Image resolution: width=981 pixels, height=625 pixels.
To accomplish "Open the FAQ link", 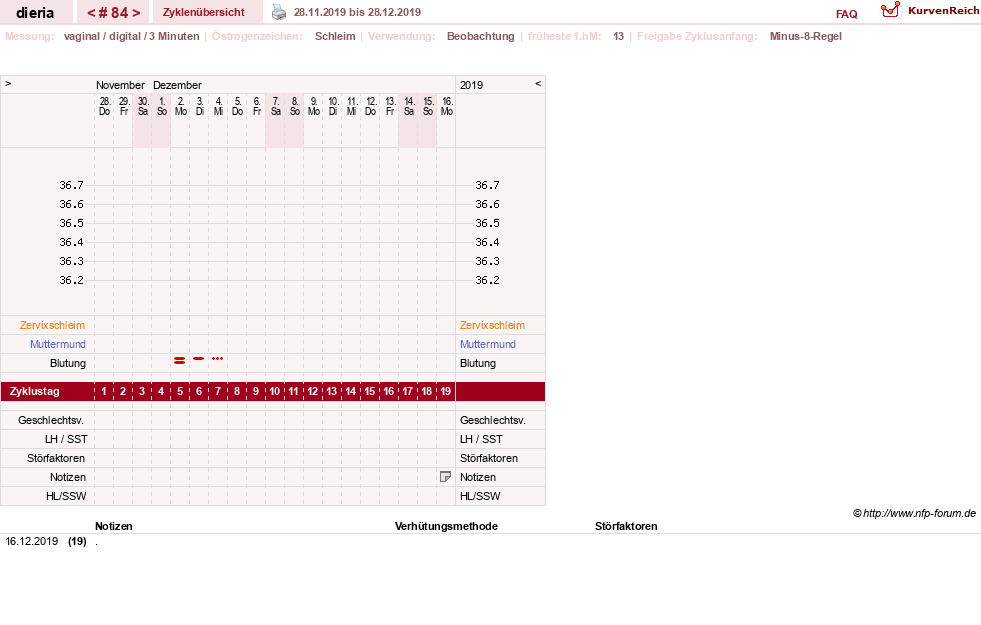I will (x=846, y=14).
